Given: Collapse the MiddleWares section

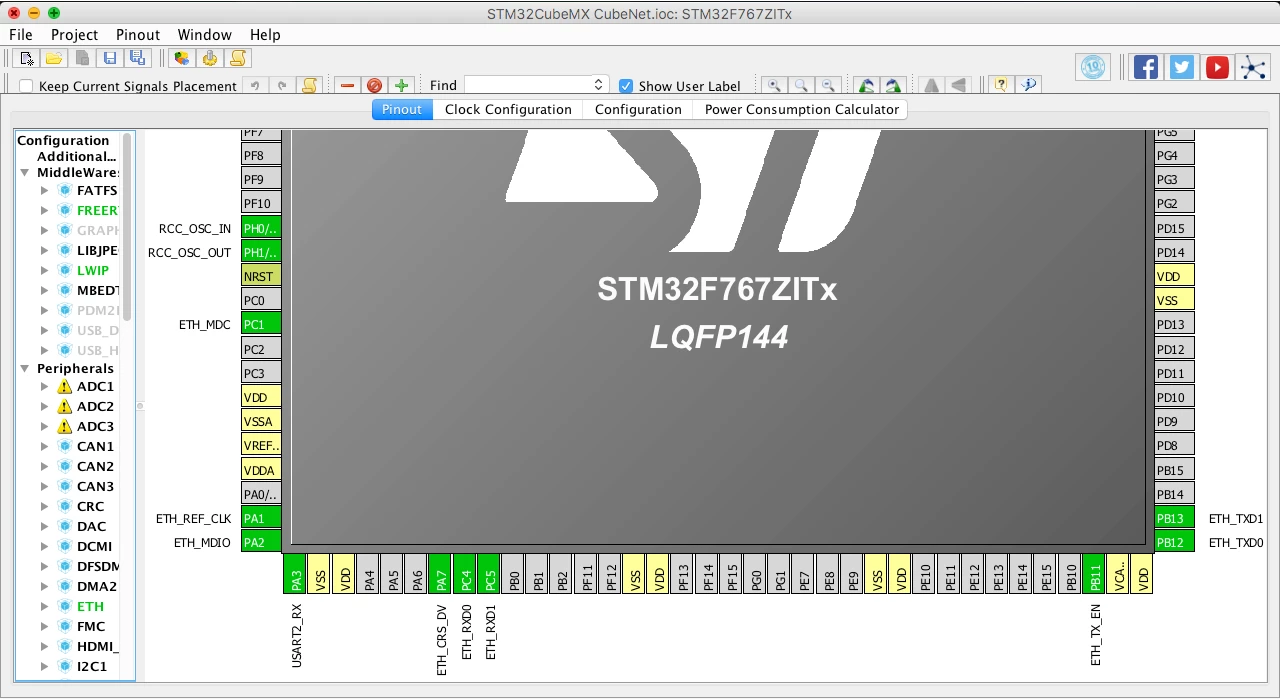Looking at the screenshot, I should (25, 172).
